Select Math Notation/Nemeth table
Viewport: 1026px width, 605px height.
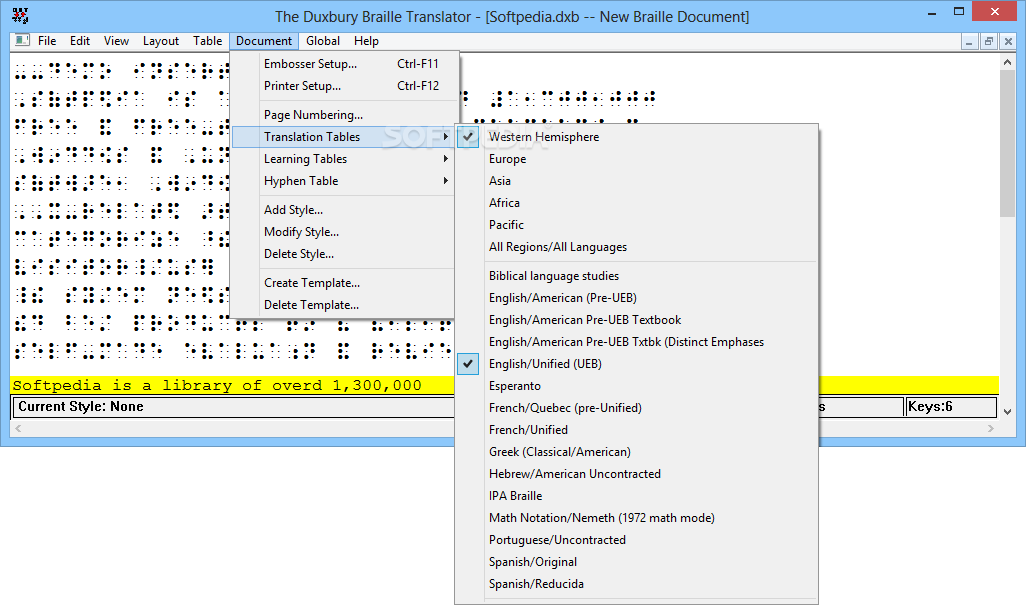pos(636,518)
